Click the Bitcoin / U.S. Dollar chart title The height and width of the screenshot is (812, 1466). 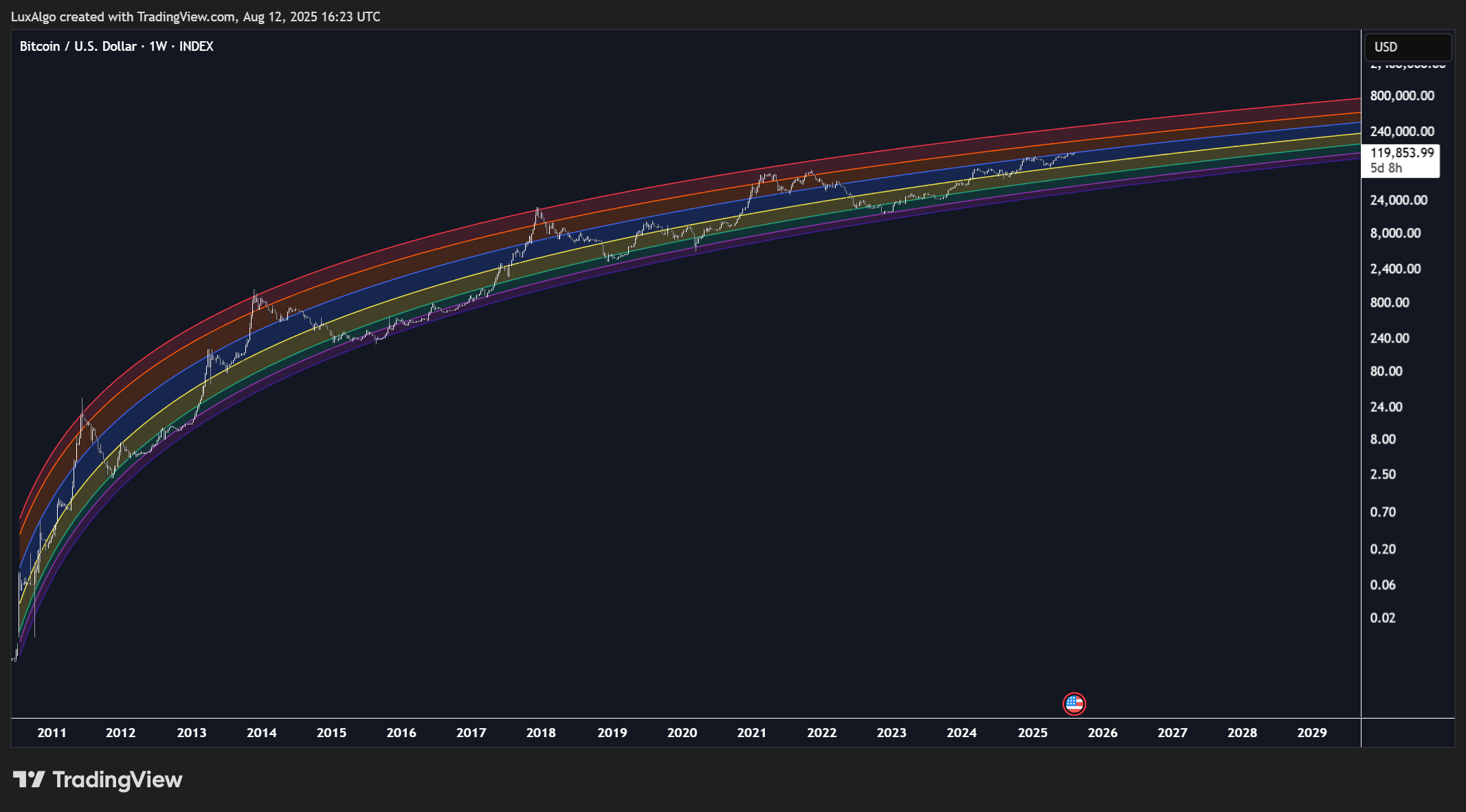116,46
